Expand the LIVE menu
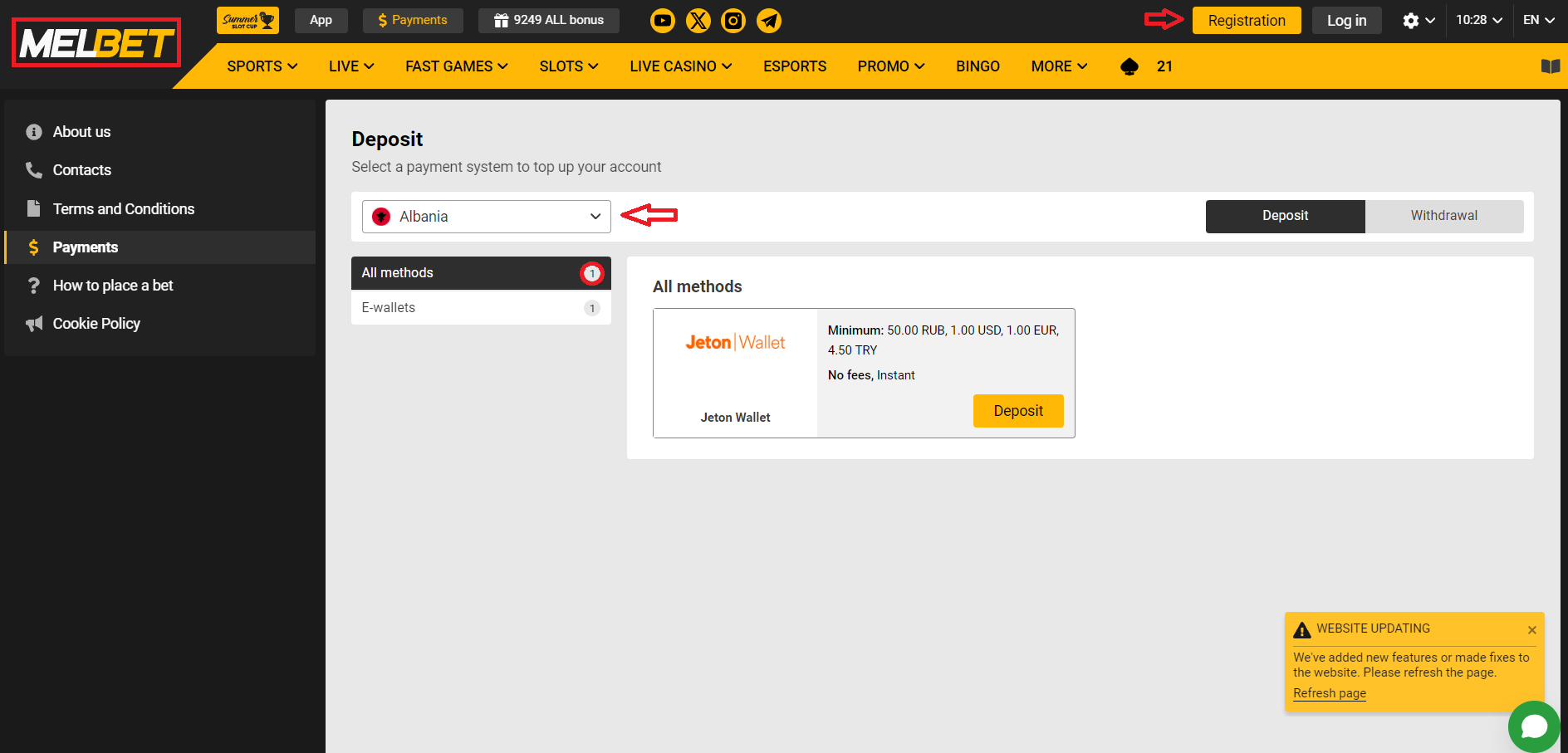1568x753 pixels. (351, 66)
